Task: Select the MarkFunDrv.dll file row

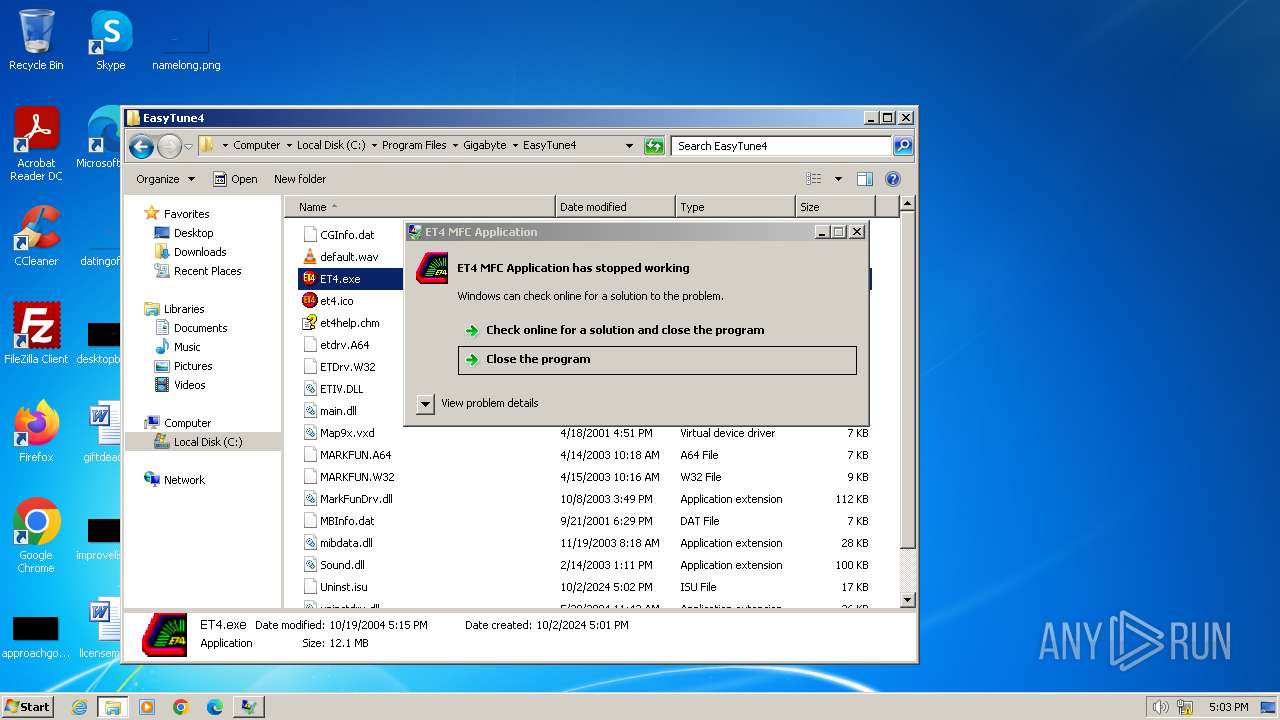Action: (587, 499)
